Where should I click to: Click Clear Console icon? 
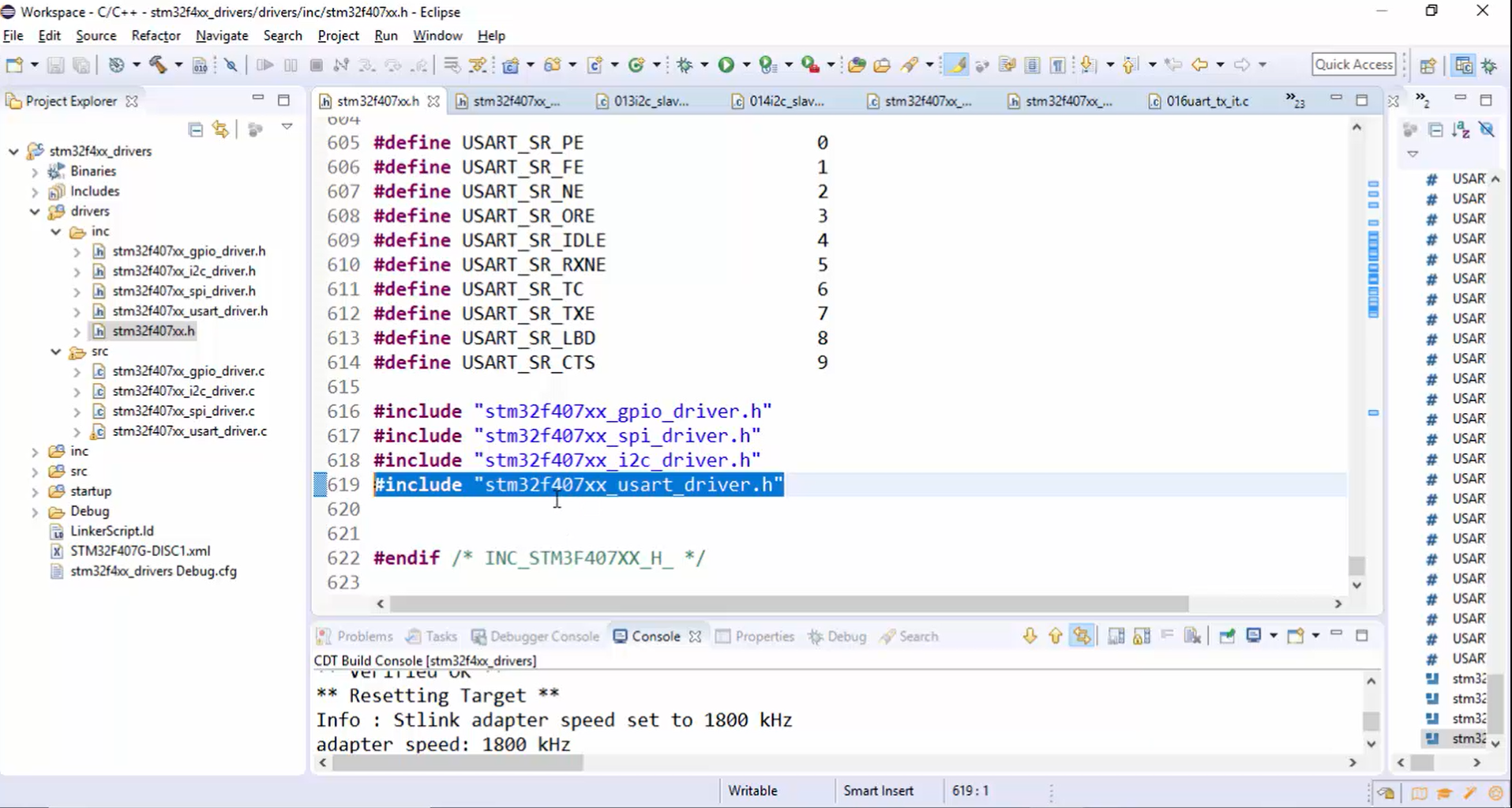pyautogui.click(x=1193, y=636)
